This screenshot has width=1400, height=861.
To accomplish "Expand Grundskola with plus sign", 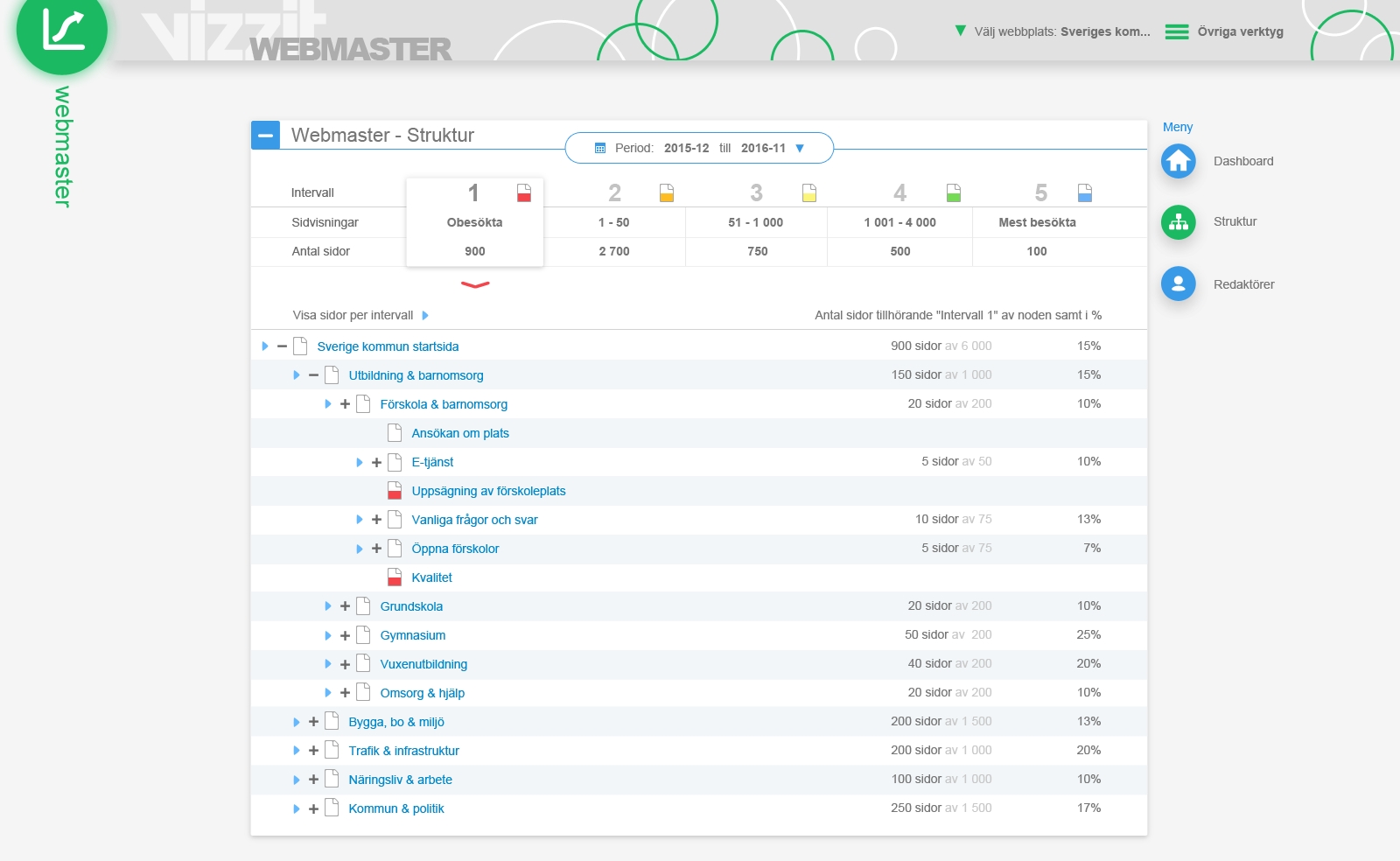I will click(x=345, y=606).
